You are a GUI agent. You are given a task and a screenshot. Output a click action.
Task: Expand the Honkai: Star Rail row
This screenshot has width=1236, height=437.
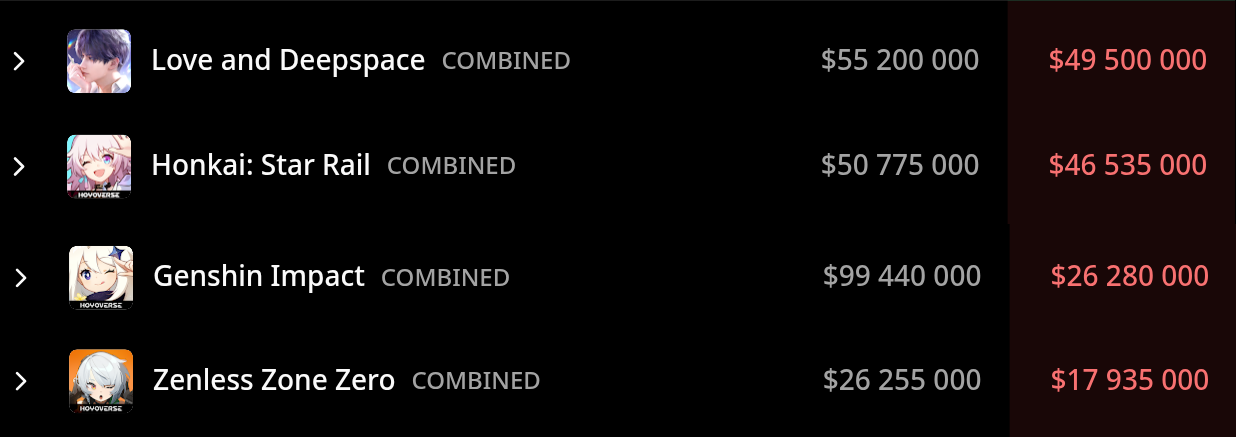pyautogui.click(x=19, y=166)
